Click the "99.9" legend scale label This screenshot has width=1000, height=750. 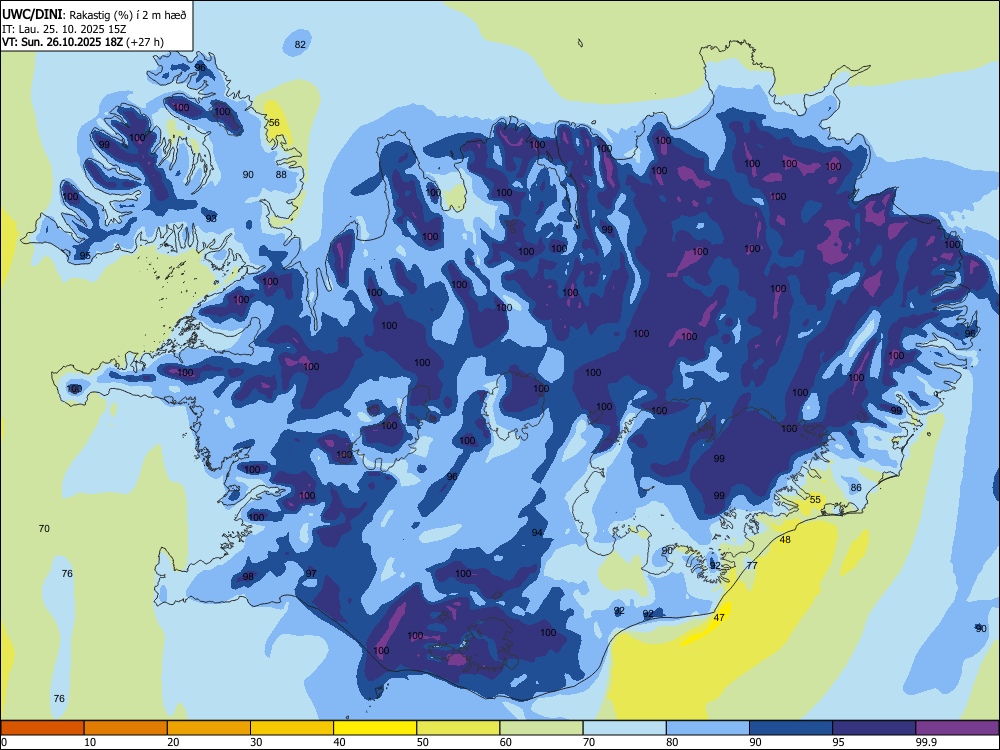tap(926, 742)
